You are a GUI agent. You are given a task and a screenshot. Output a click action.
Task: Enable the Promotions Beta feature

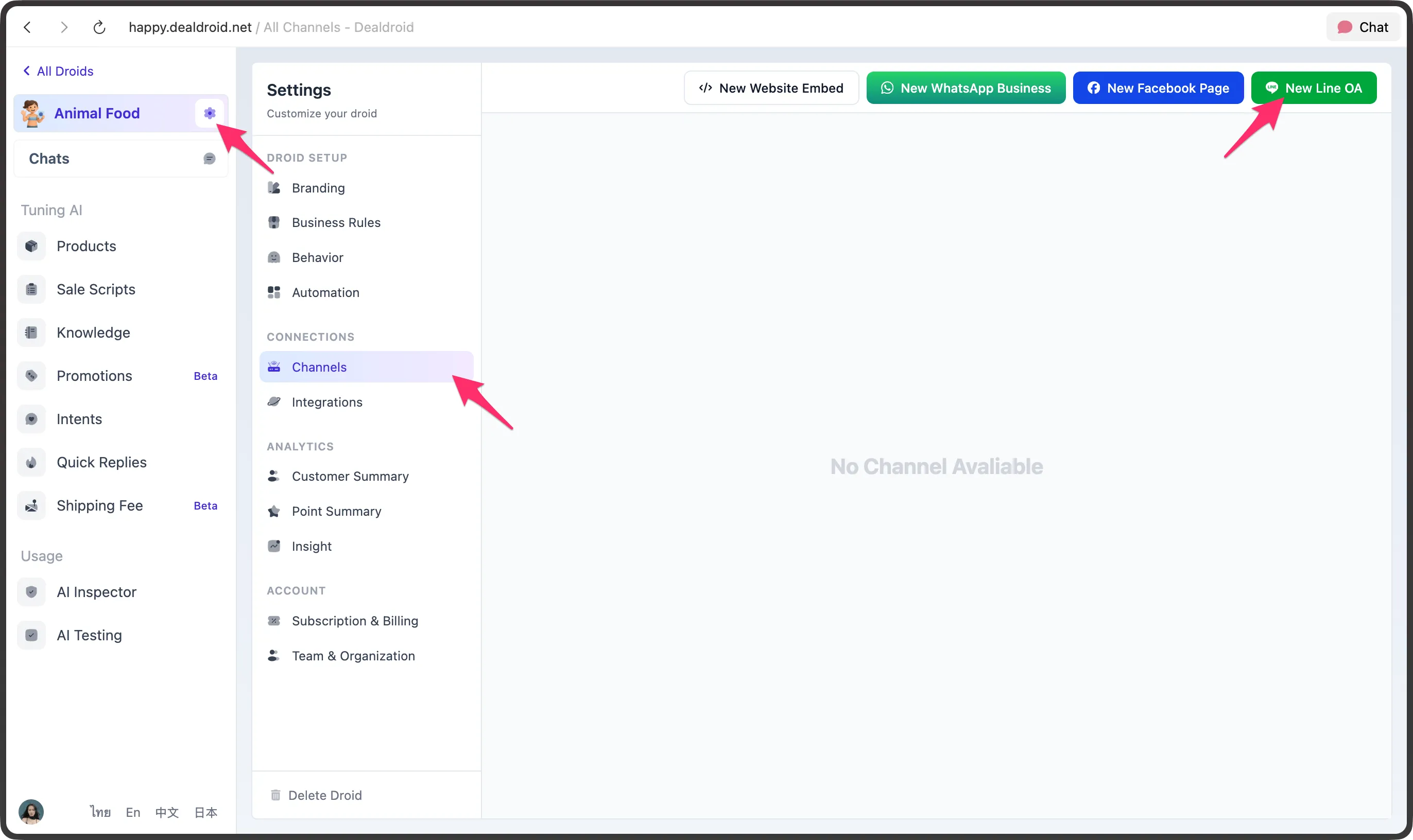[94, 375]
